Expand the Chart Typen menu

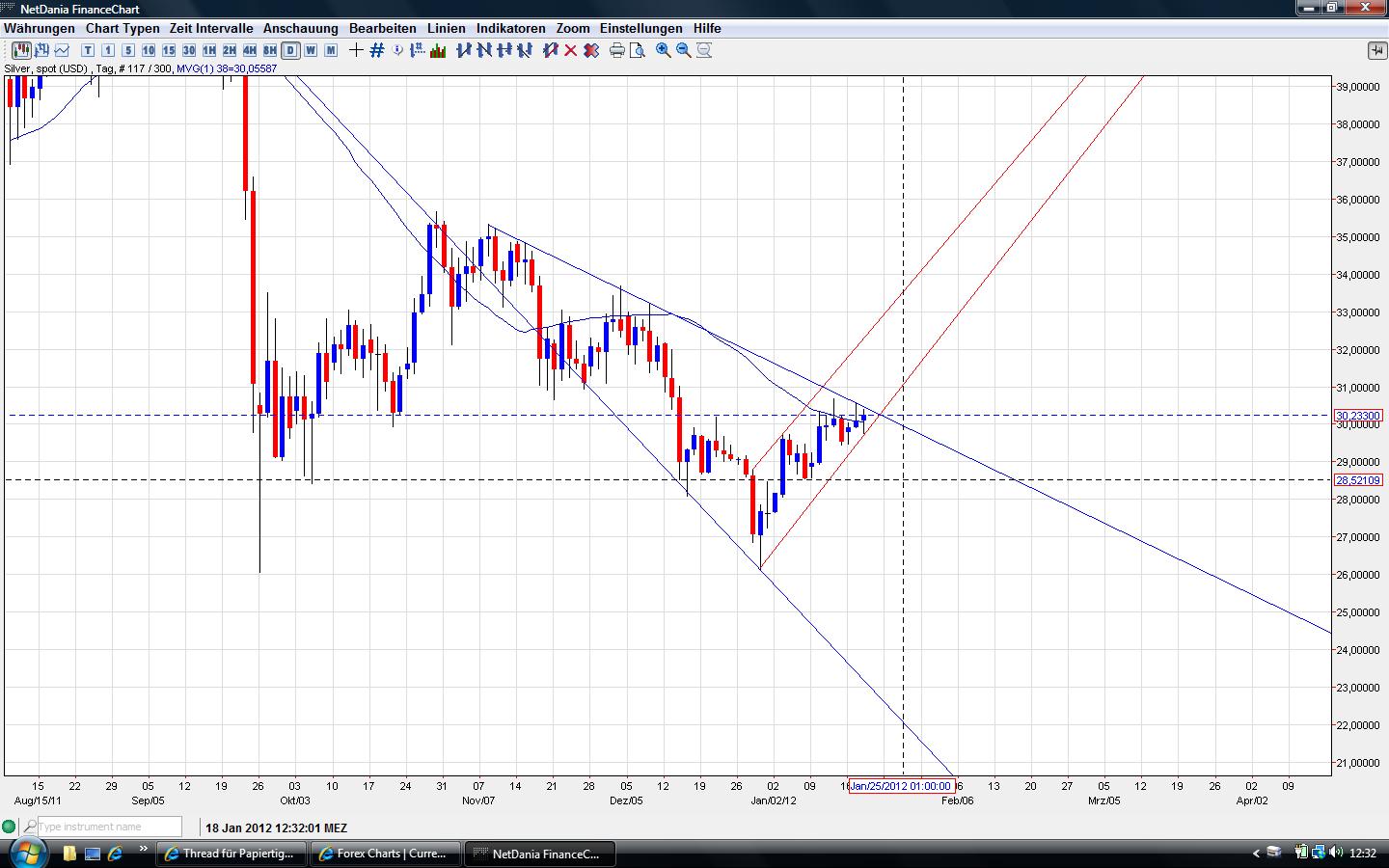coord(123,28)
